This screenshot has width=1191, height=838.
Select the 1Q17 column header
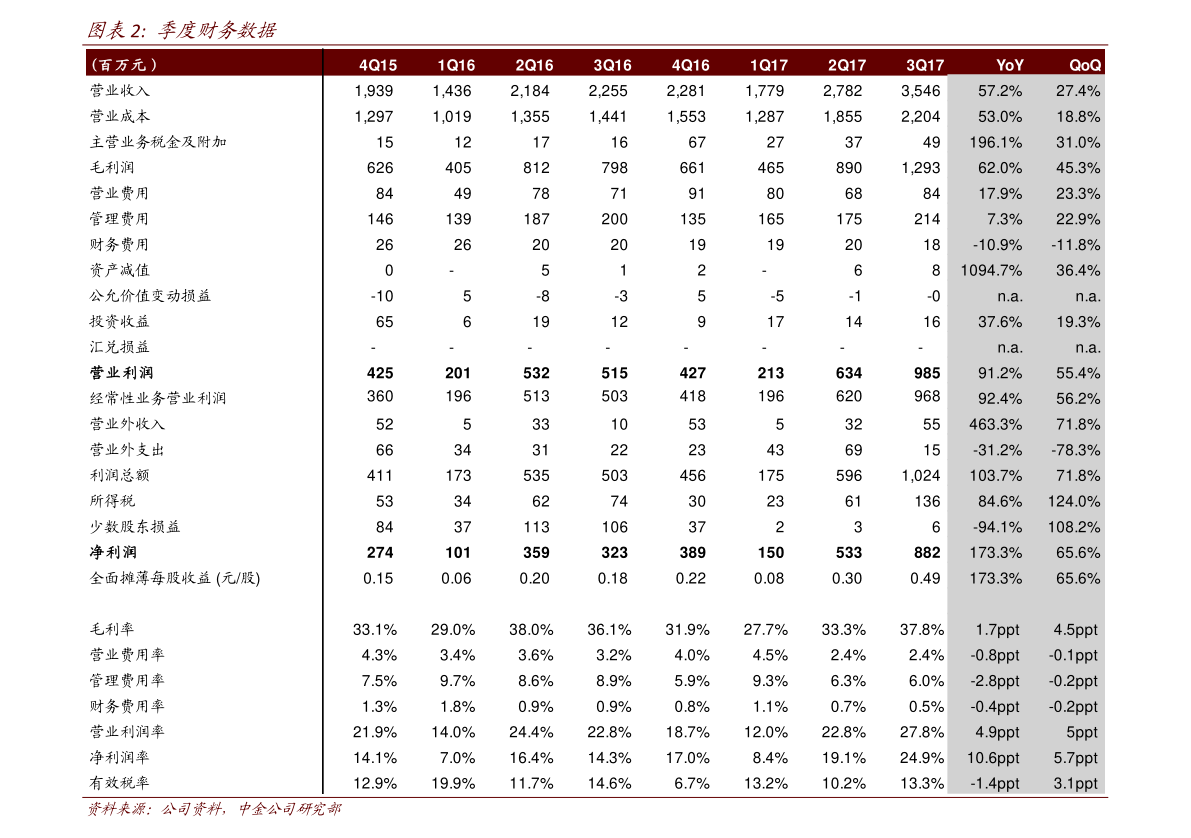(769, 65)
